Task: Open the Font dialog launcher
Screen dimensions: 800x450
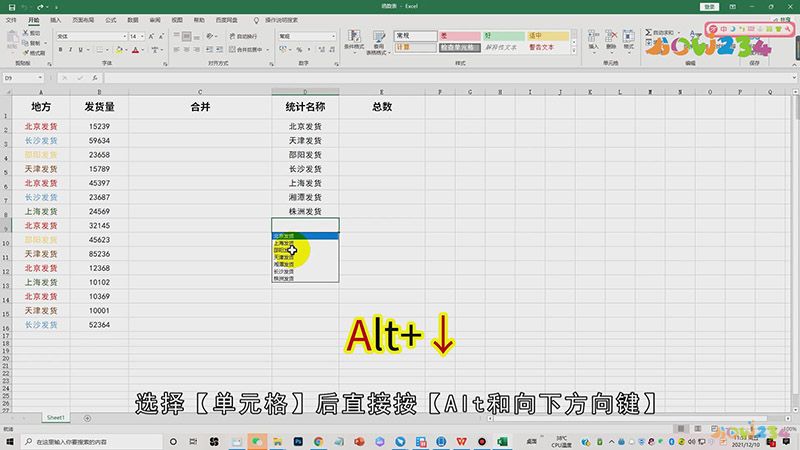Action: point(165,64)
